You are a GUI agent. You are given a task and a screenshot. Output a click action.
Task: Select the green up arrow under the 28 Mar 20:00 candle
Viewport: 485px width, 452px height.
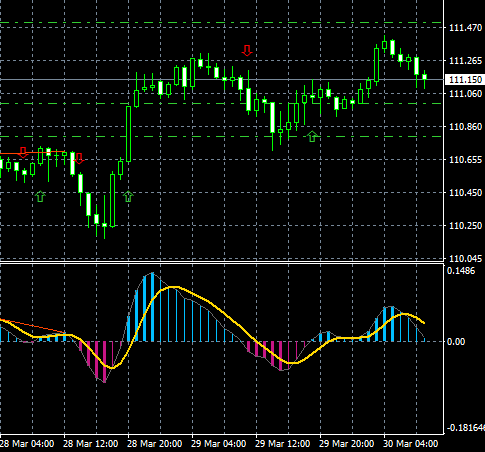click(128, 196)
